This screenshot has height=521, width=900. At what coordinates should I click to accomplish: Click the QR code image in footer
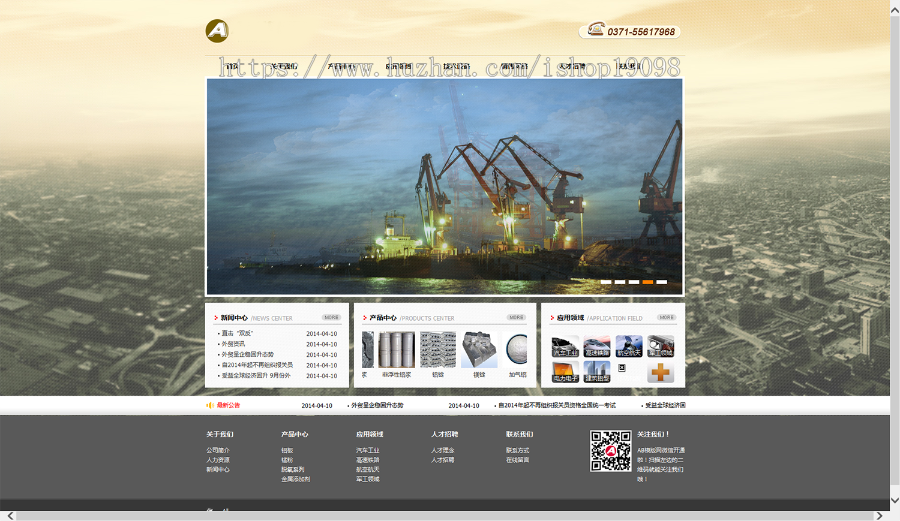pyautogui.click(x=611, y=451)
